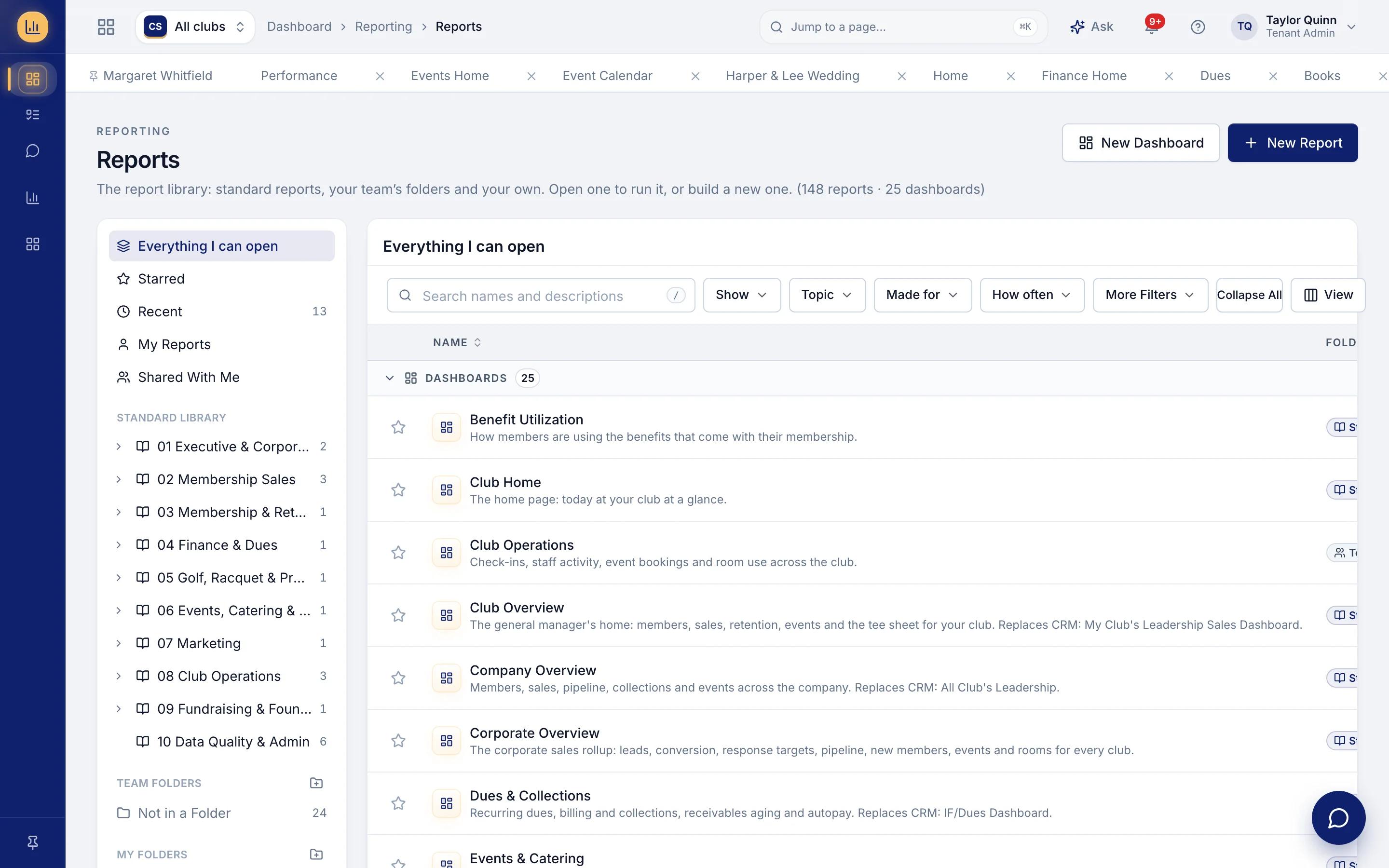Click the pin icon at sidebar bottom

tap(33, 842)
